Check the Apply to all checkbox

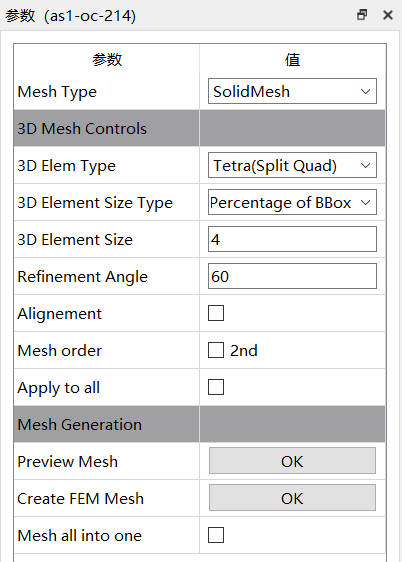point(216,387)
